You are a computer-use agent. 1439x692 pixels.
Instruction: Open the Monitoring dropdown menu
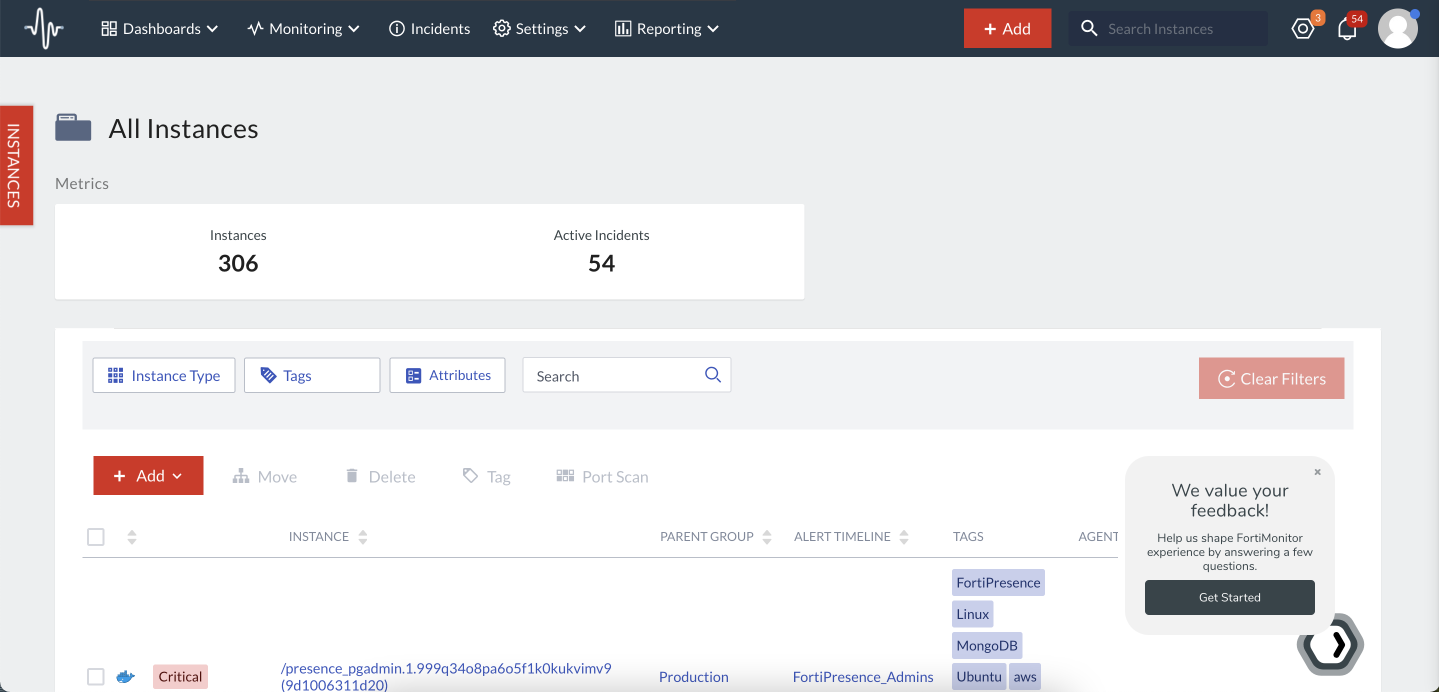[x=303, y=29]
